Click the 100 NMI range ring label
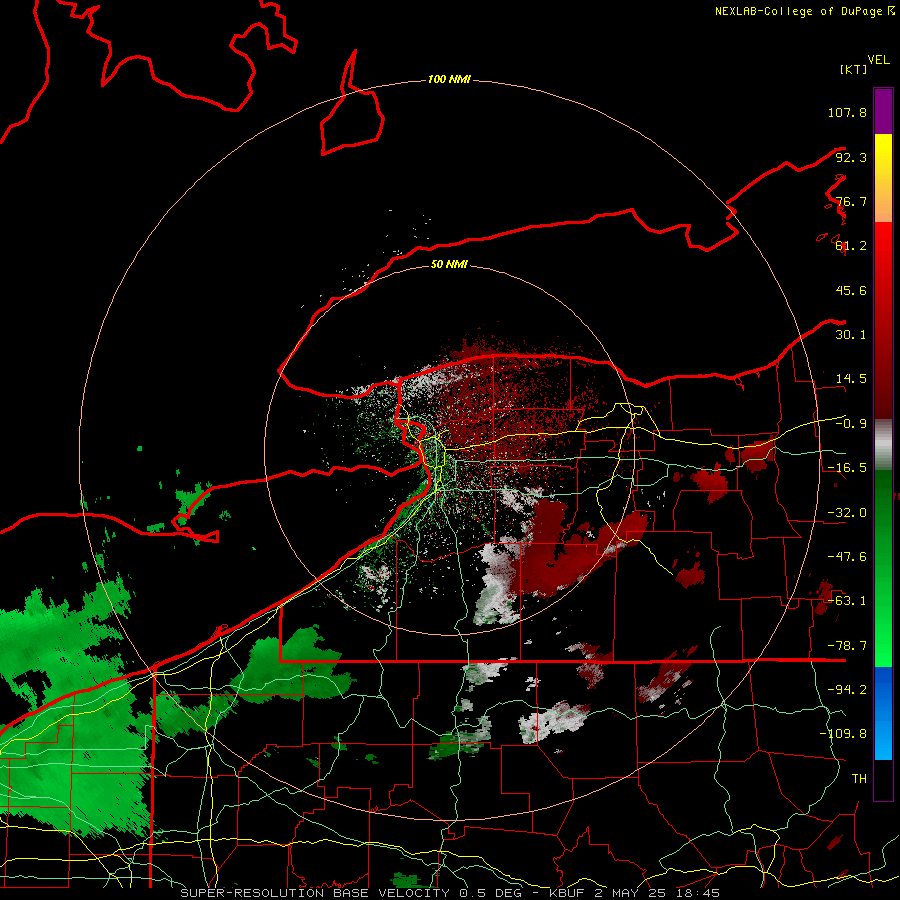 pyautogui.click(x=449, y=79)
